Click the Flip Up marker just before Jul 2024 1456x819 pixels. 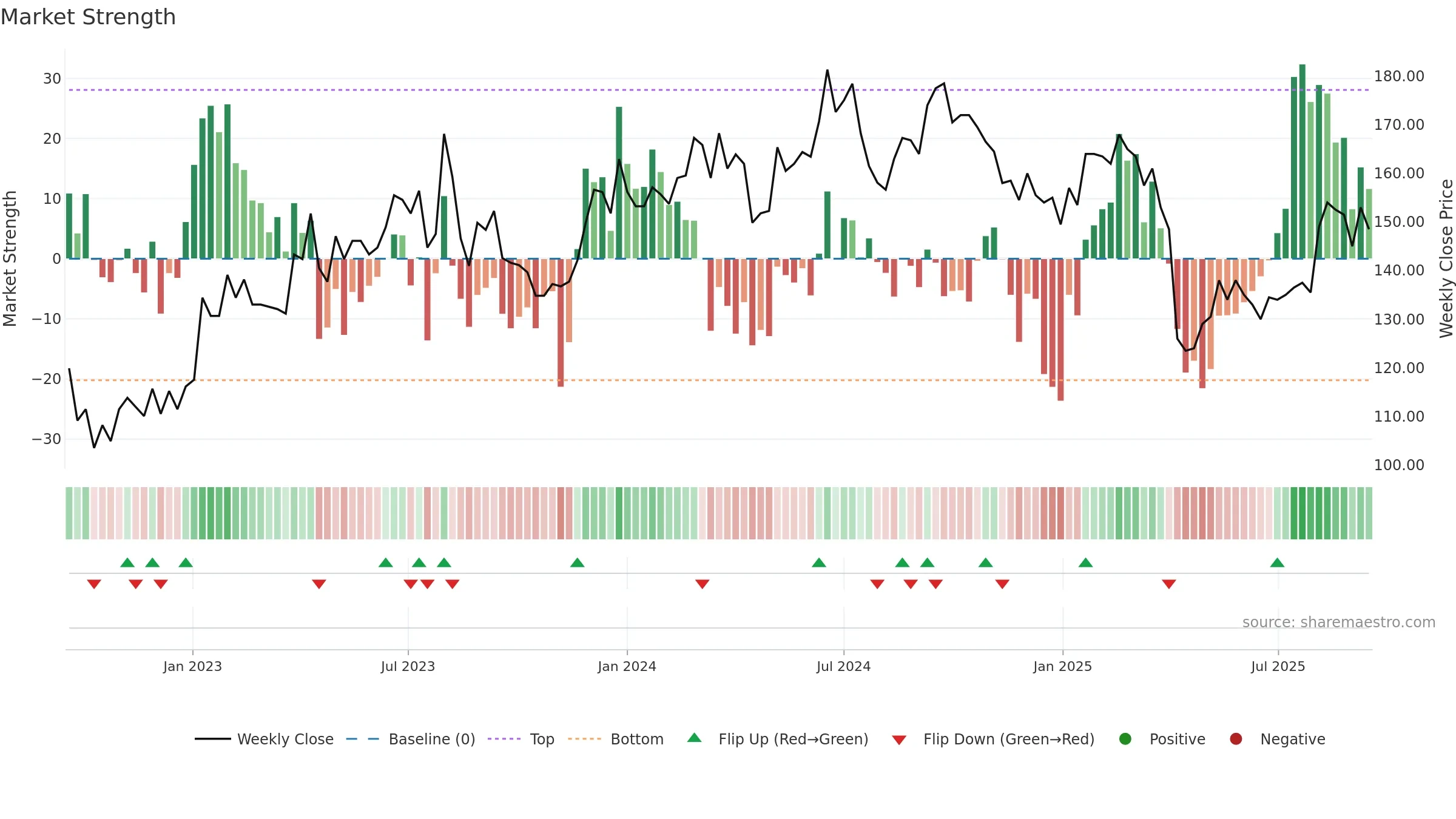coord(819,562)
